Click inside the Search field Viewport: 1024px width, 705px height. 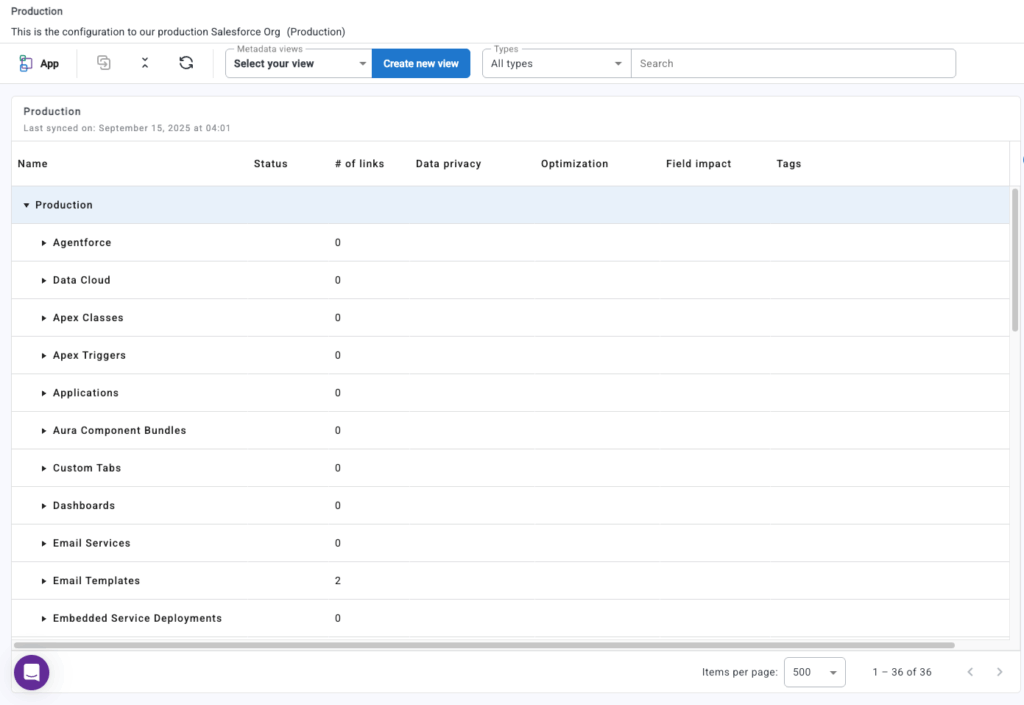click(x=792, y=63)
